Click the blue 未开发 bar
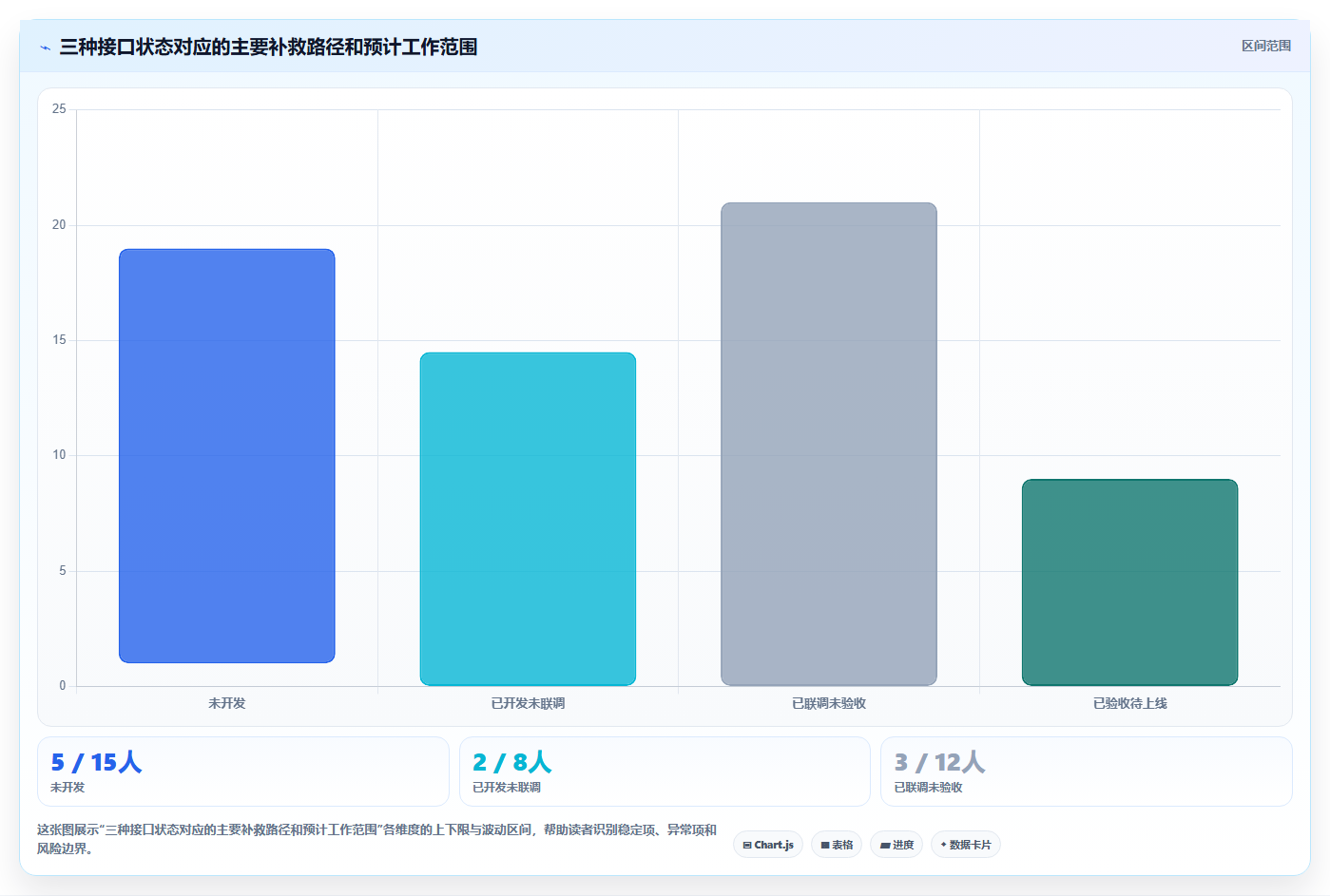This screenshot has width=1330, height=896. click(x=227, y=456)
